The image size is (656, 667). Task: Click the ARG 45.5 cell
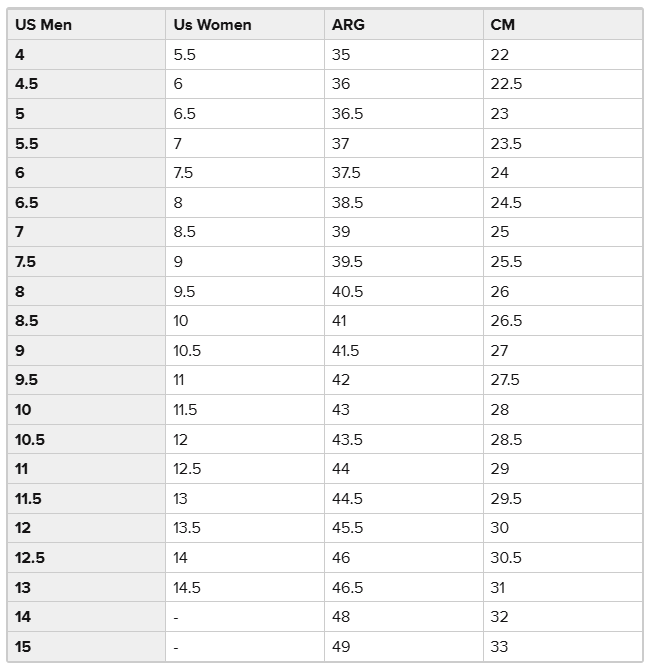[x=404, y=528]
